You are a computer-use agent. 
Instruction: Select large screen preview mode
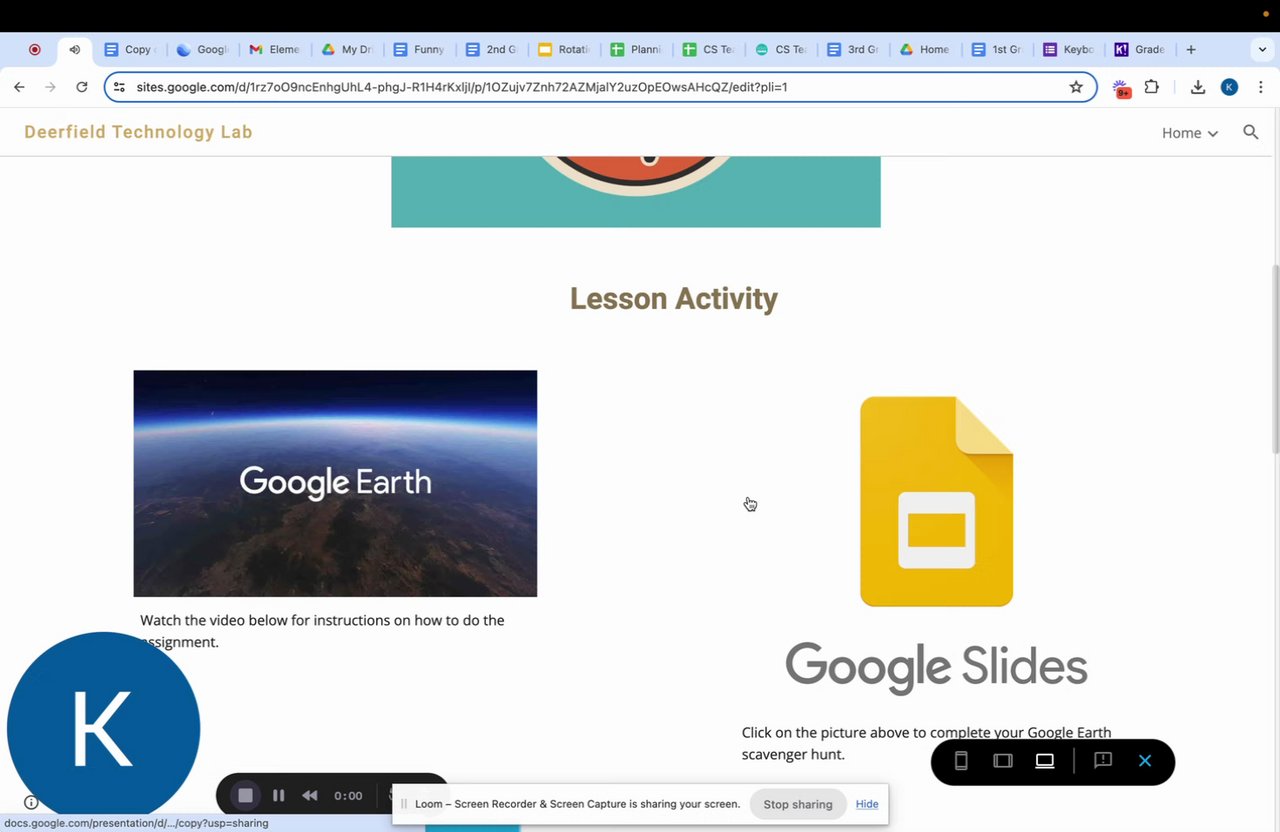coord(1045,761)
